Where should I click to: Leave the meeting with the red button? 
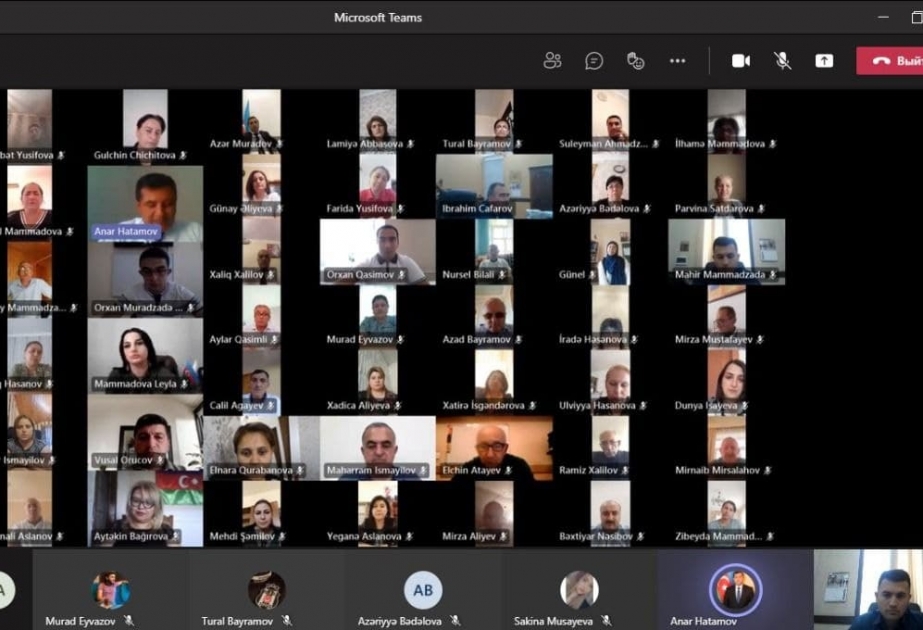[x=889, y=61]
